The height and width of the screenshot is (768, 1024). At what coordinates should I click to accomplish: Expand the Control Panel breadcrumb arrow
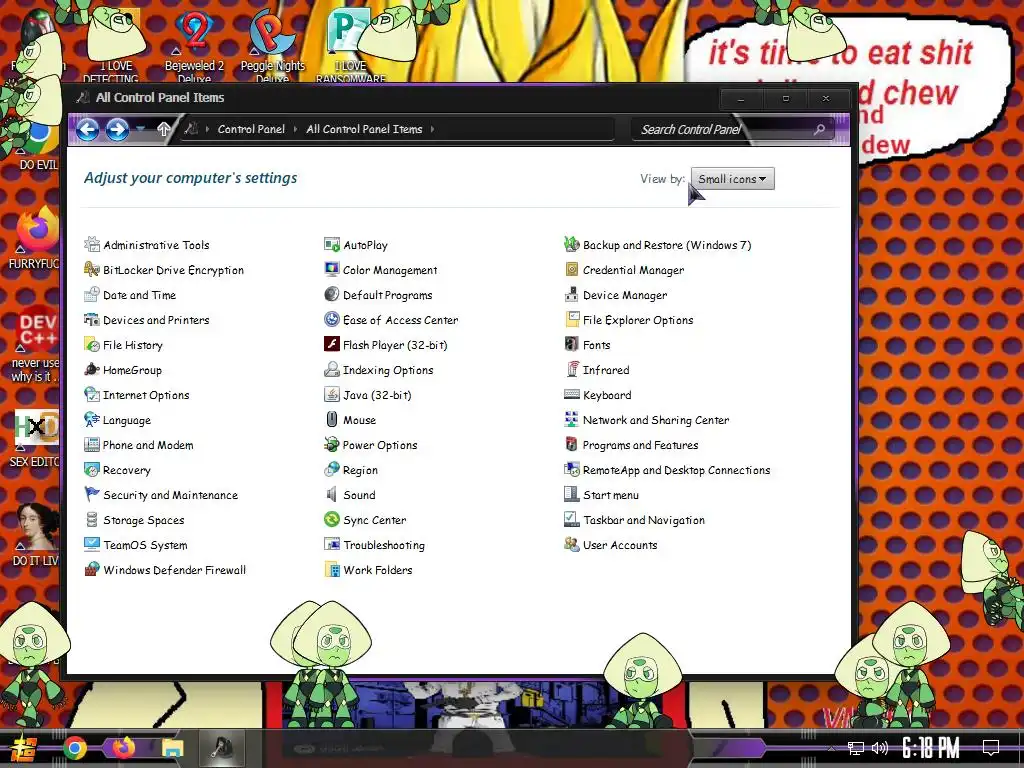pyautogui.click(x=296, y=129)
